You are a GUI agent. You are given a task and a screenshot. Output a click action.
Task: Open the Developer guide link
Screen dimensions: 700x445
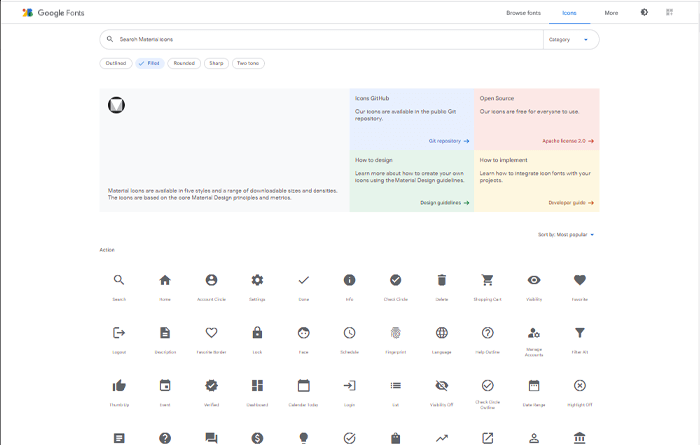click(x=571, y=203)
